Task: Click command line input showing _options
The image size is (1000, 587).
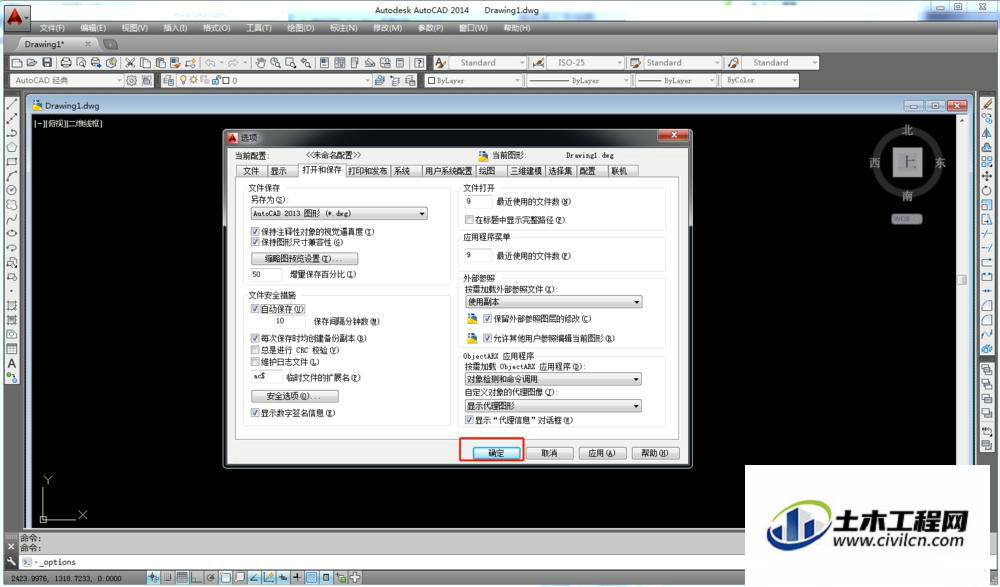Action: coord(383,562)
